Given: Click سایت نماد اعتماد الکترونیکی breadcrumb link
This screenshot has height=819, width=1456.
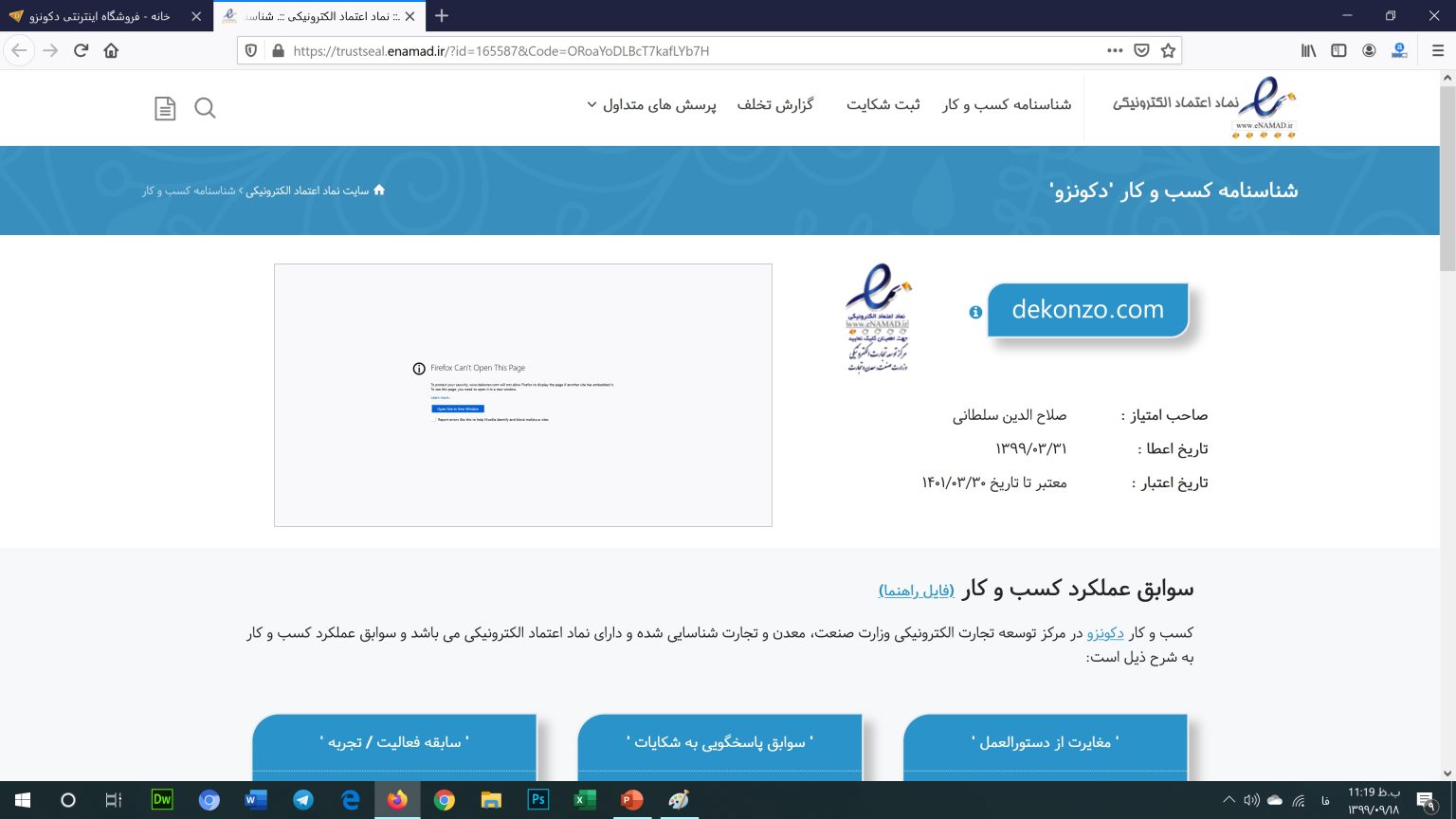Looking at the screenshot, I should click(x=307, y=191).
